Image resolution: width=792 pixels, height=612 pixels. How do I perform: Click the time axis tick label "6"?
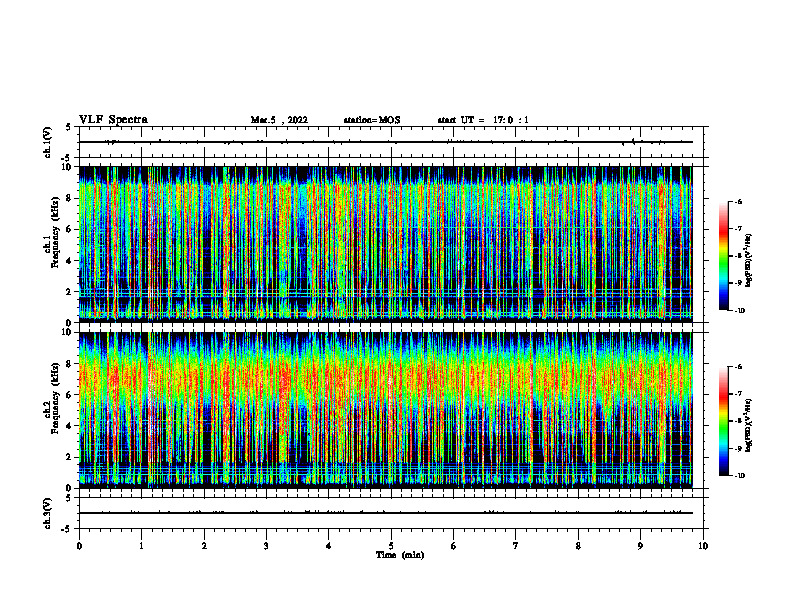454,546
